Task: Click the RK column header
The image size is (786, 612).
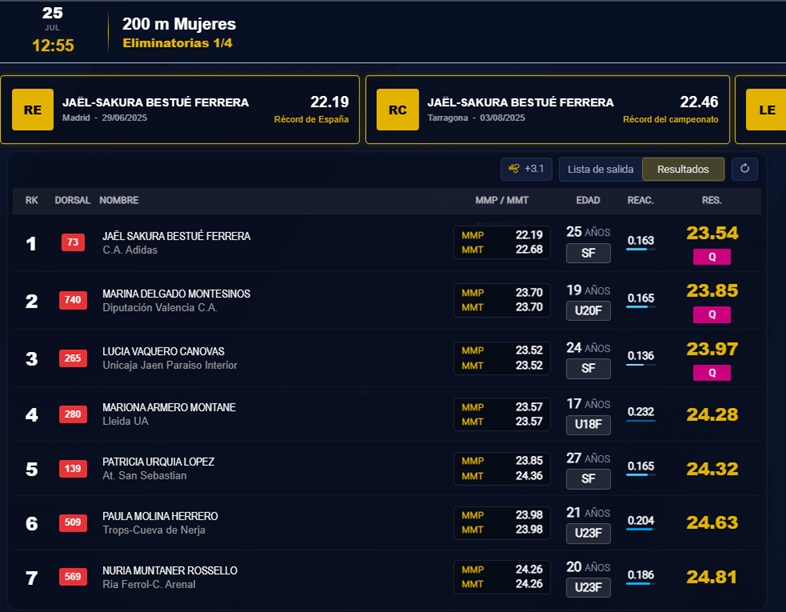Action: coord(32,200)
